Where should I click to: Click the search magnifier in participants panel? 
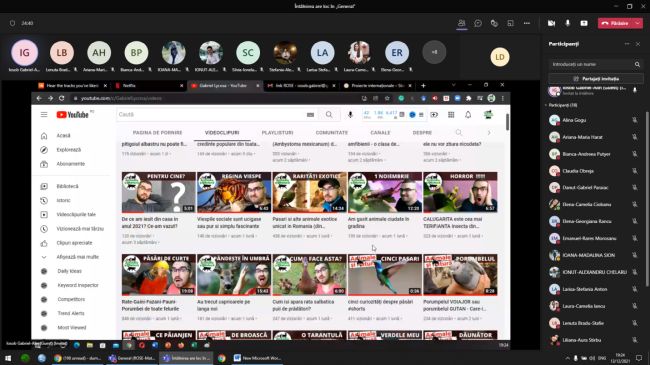click(637, 64)
